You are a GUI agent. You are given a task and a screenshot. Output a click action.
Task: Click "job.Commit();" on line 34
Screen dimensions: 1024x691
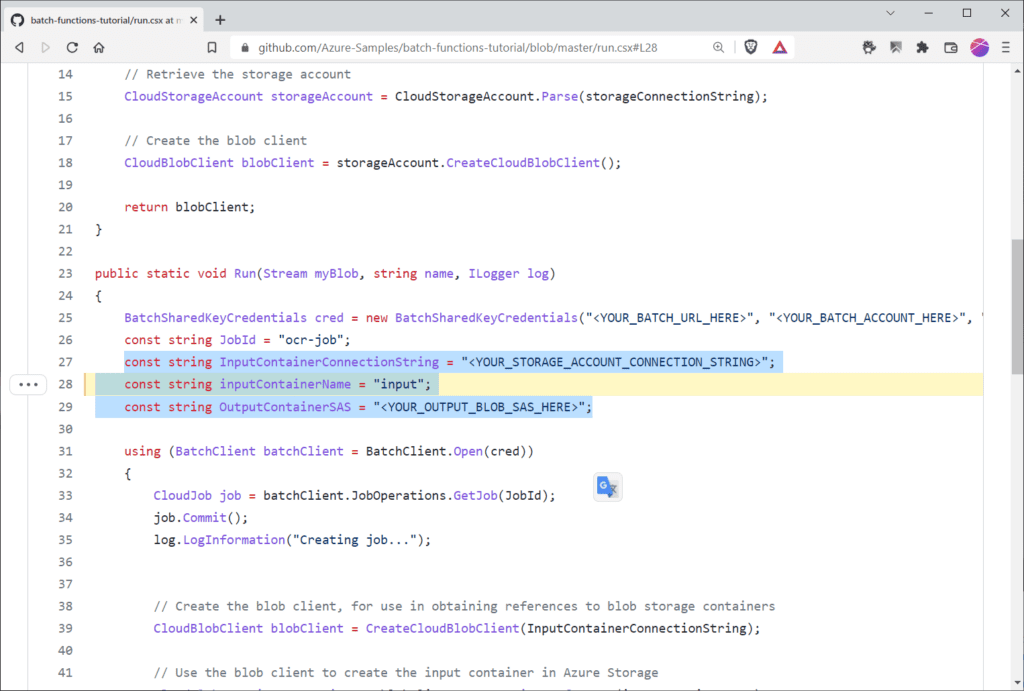201,518
